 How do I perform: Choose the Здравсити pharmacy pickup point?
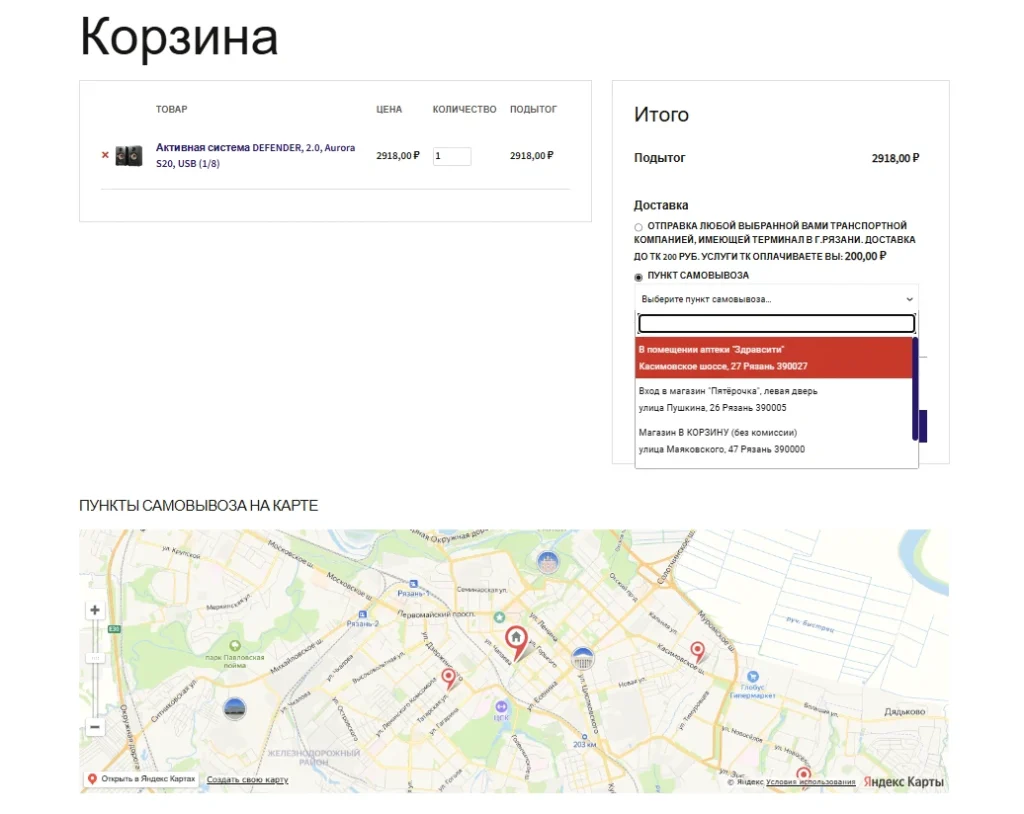tap(774, 358)
